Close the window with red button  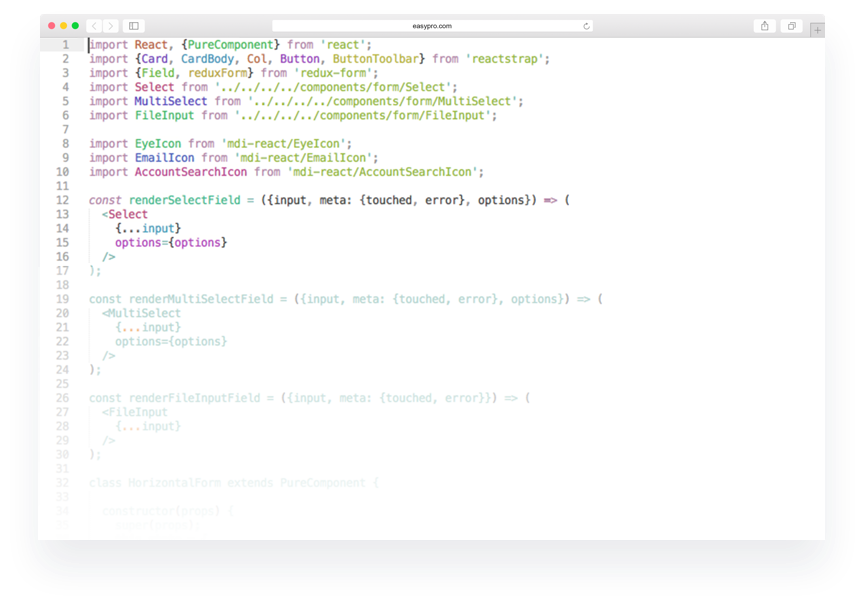click(51, 25)
